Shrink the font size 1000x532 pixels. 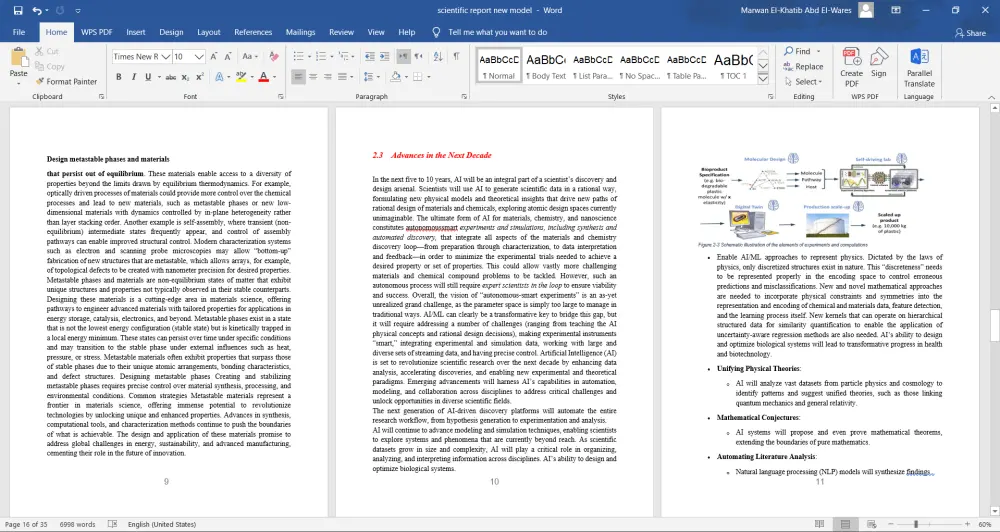[x=228, y=57]
